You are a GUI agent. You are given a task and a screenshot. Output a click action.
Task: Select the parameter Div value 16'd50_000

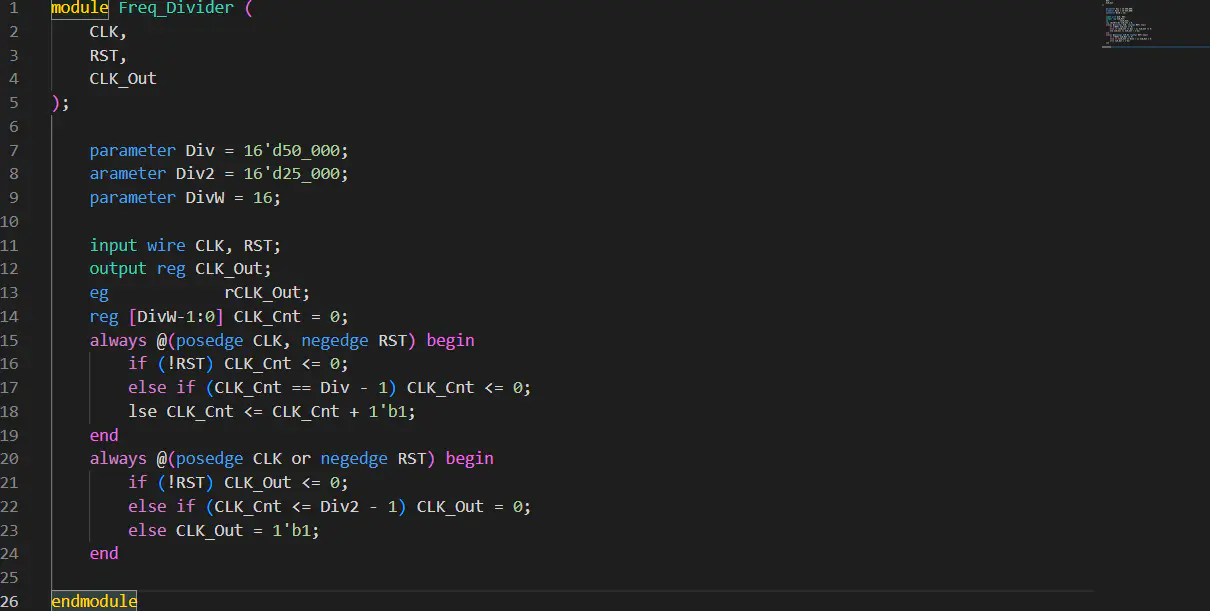[294, 150]
